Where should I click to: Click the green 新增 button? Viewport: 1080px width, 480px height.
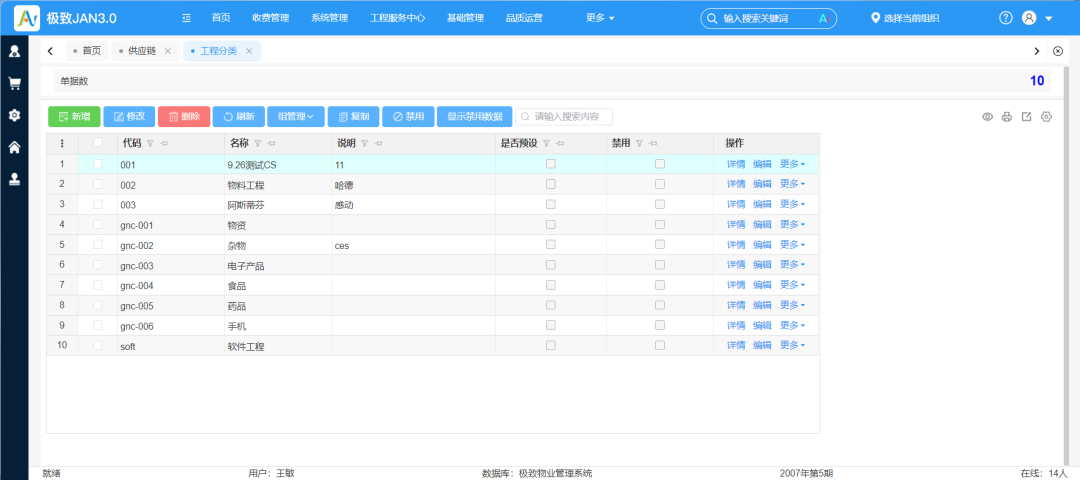(74, 116)
